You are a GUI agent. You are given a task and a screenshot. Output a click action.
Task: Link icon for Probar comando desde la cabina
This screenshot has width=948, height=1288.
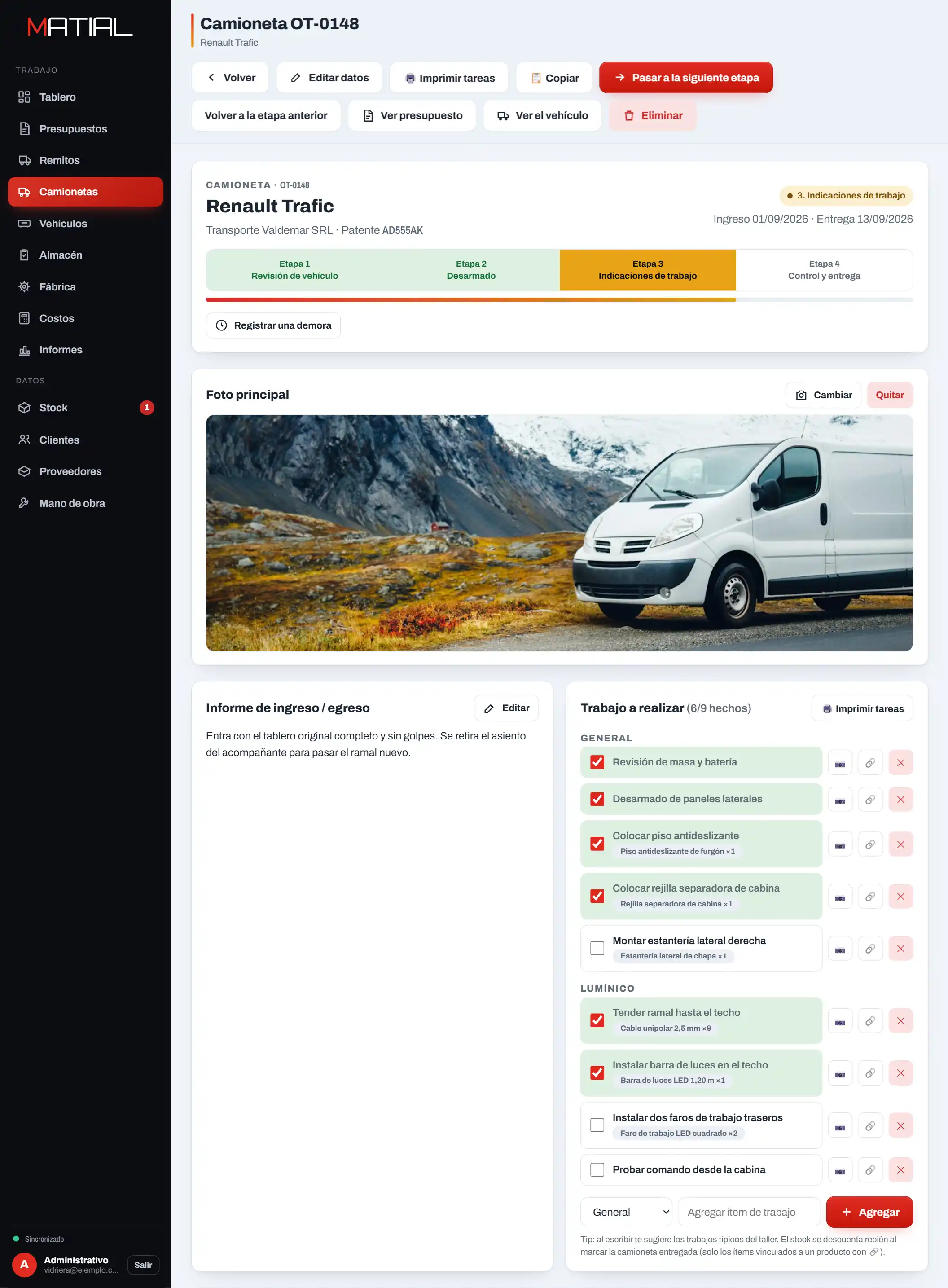(x=870, y=1170)
